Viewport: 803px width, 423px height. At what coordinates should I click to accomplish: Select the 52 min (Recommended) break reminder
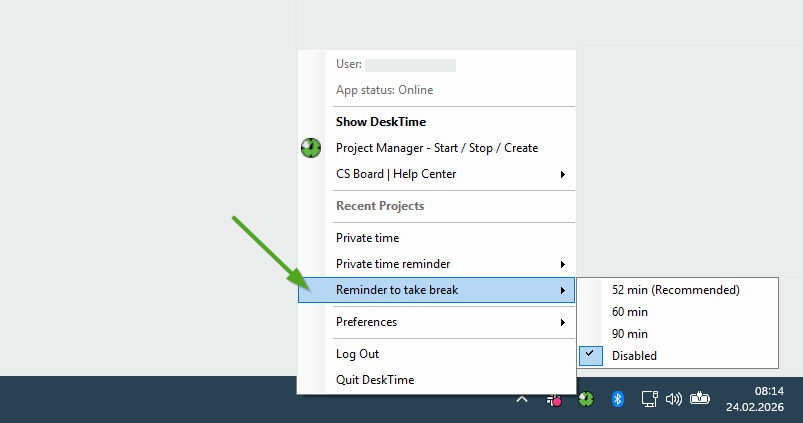pos(675,290)
